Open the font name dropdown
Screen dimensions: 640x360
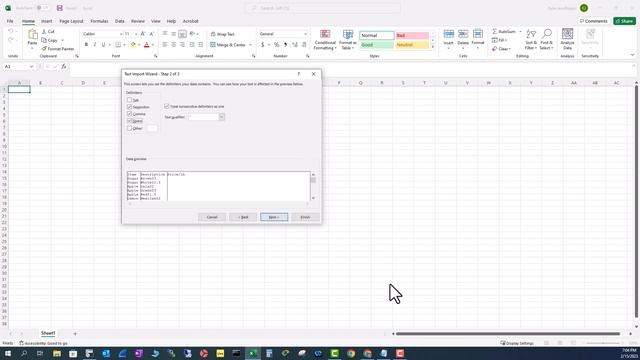pos(121,34)
